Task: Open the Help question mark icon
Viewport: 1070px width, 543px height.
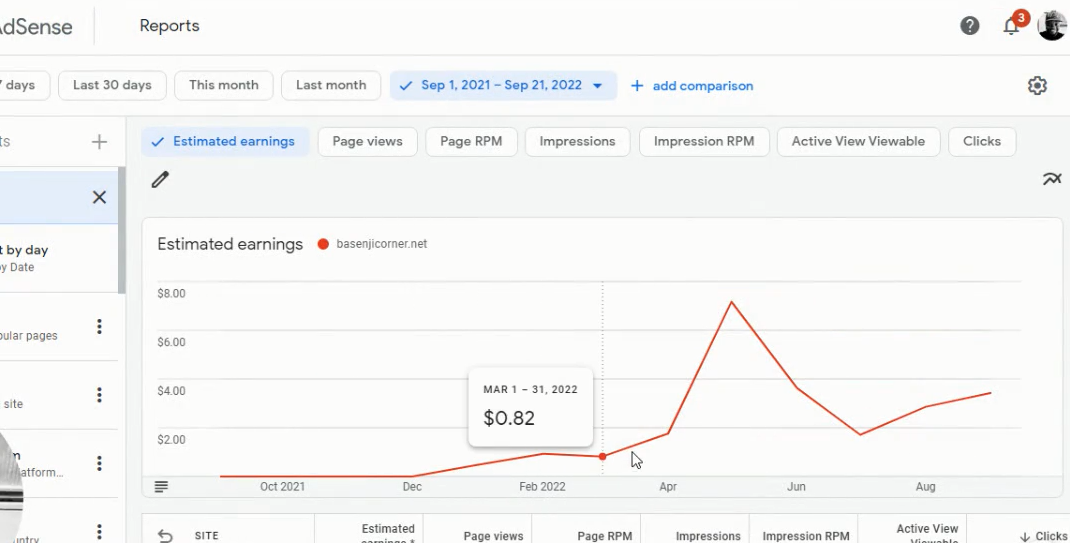Action: [x=970, y=26]
